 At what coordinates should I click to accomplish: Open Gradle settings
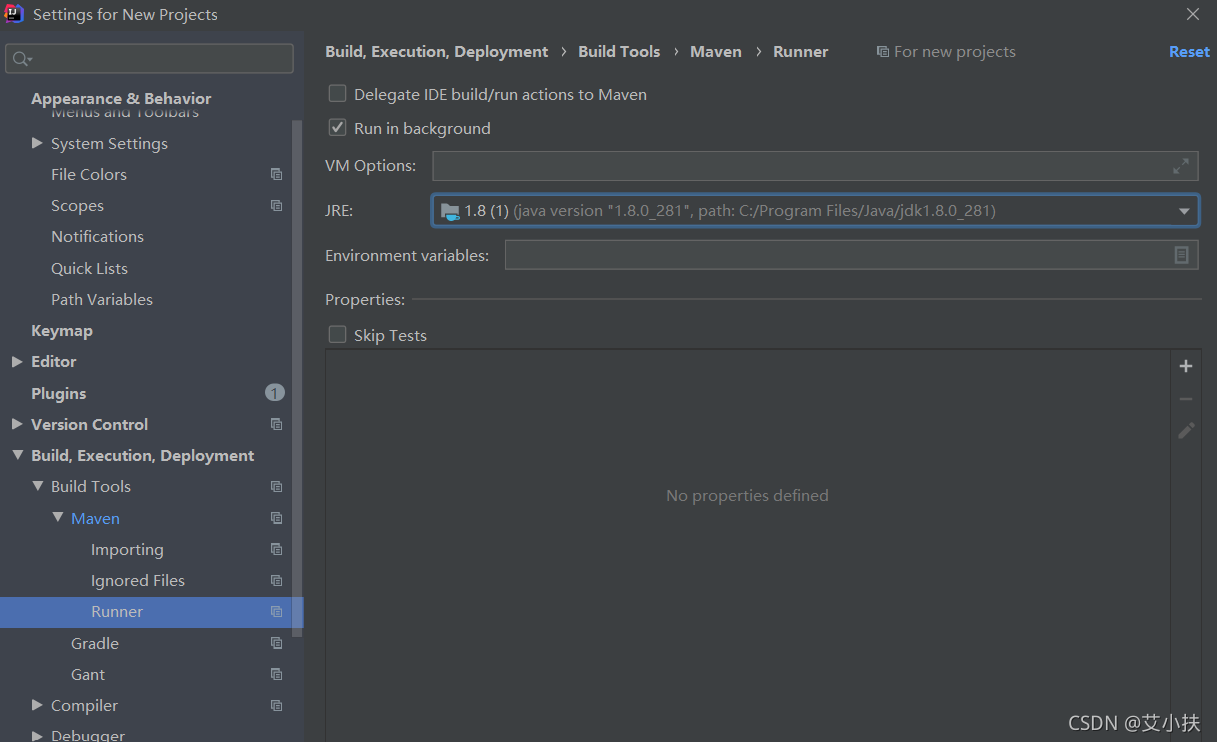pyautogui.click(x=95, y=643)
